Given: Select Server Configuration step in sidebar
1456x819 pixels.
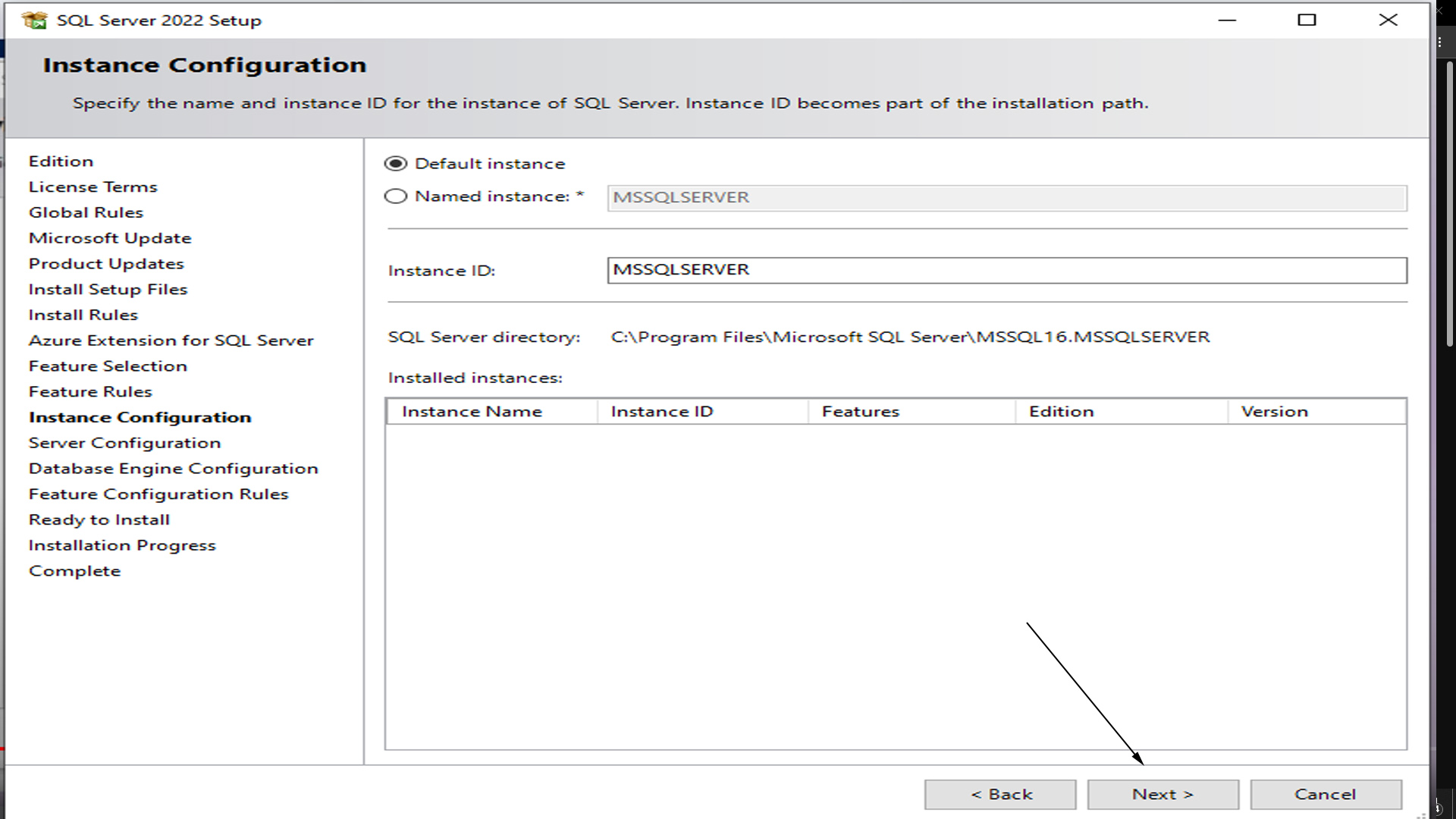Looking at the screenshot, I should 124,443.
